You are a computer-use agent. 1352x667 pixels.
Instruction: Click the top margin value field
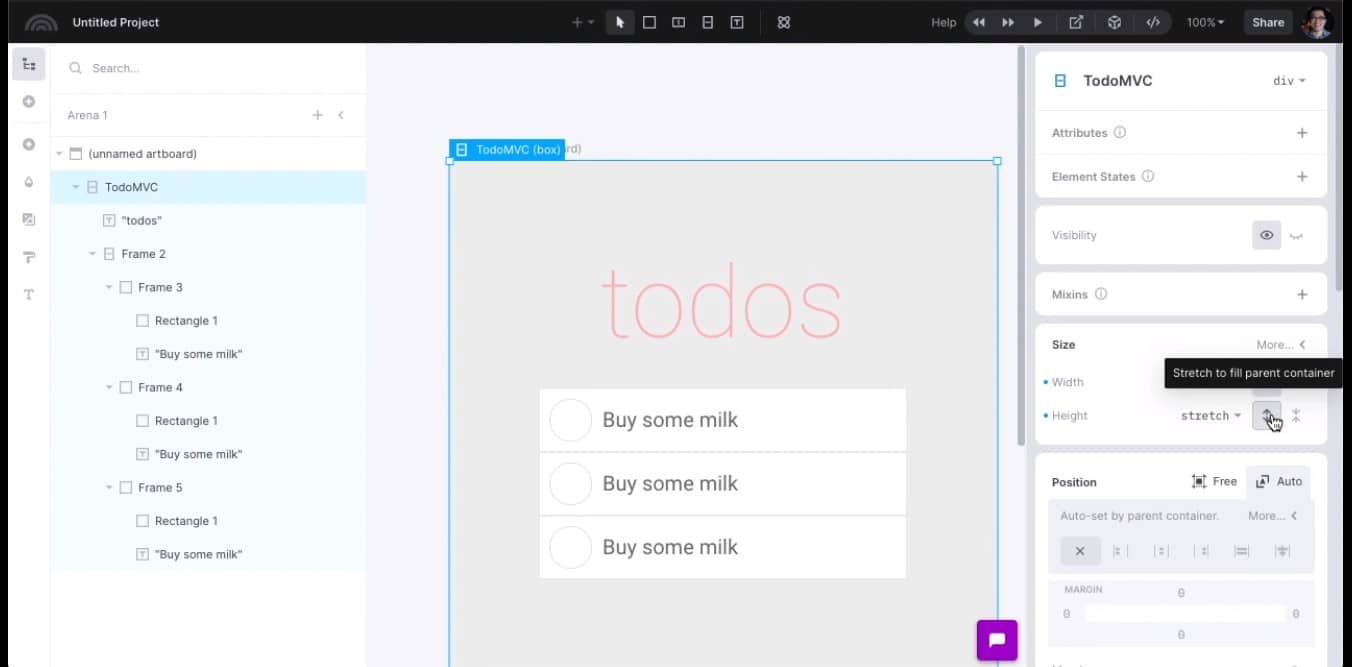(x=1181, y=593)
